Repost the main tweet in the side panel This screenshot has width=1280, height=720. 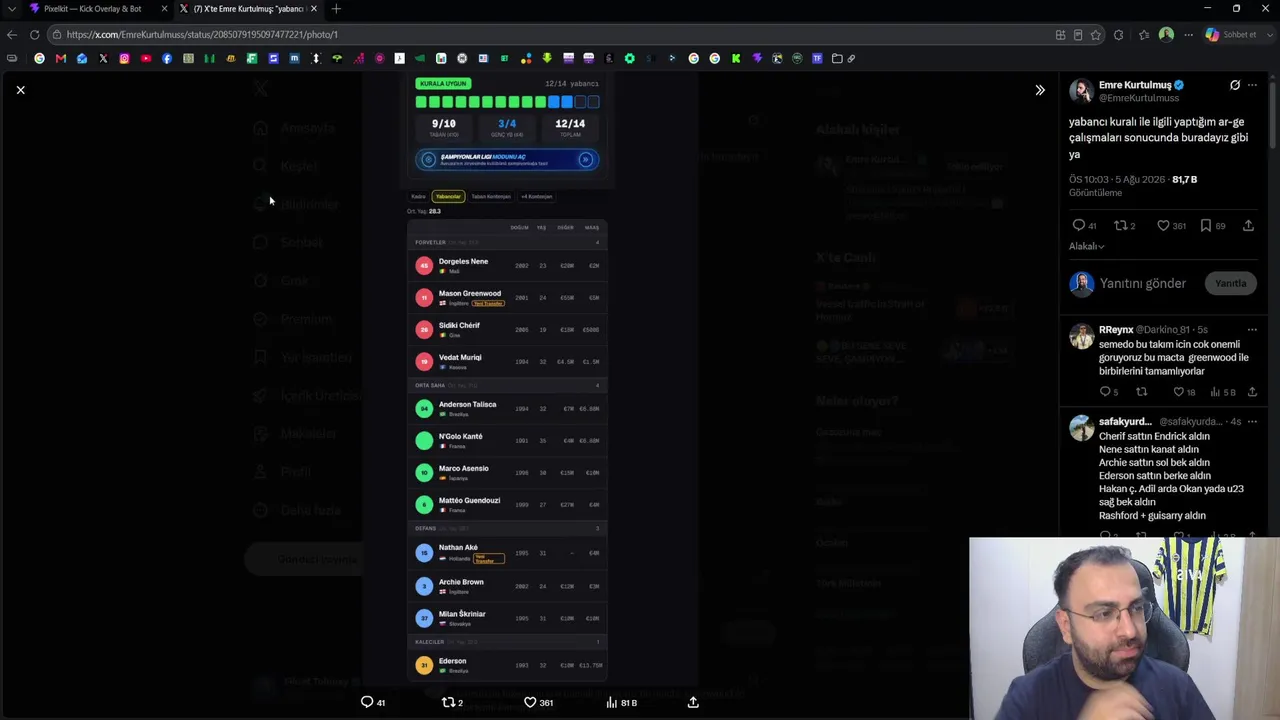click(1121, 226)
